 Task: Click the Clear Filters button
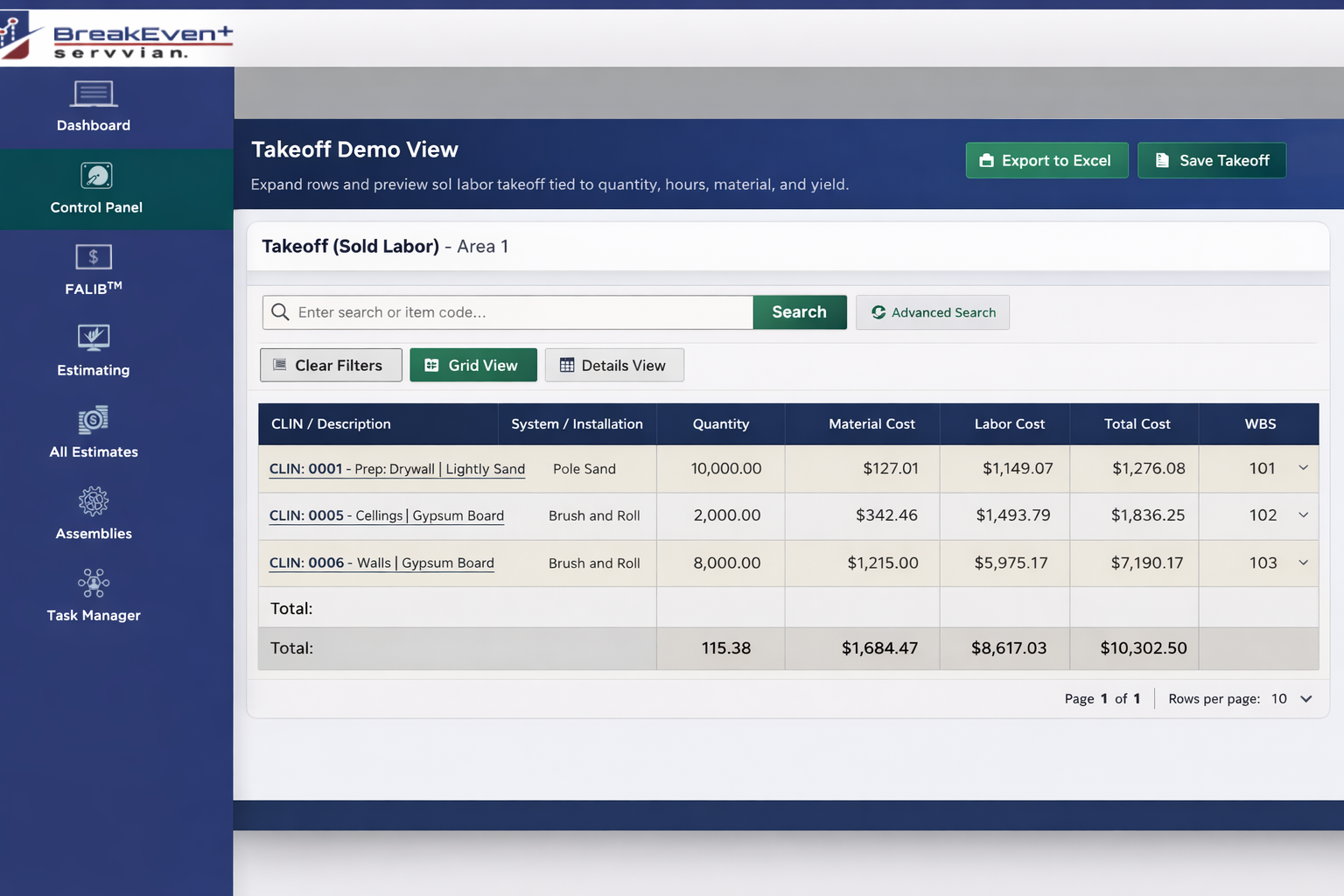pyautogui.click(x=331, y=366)
